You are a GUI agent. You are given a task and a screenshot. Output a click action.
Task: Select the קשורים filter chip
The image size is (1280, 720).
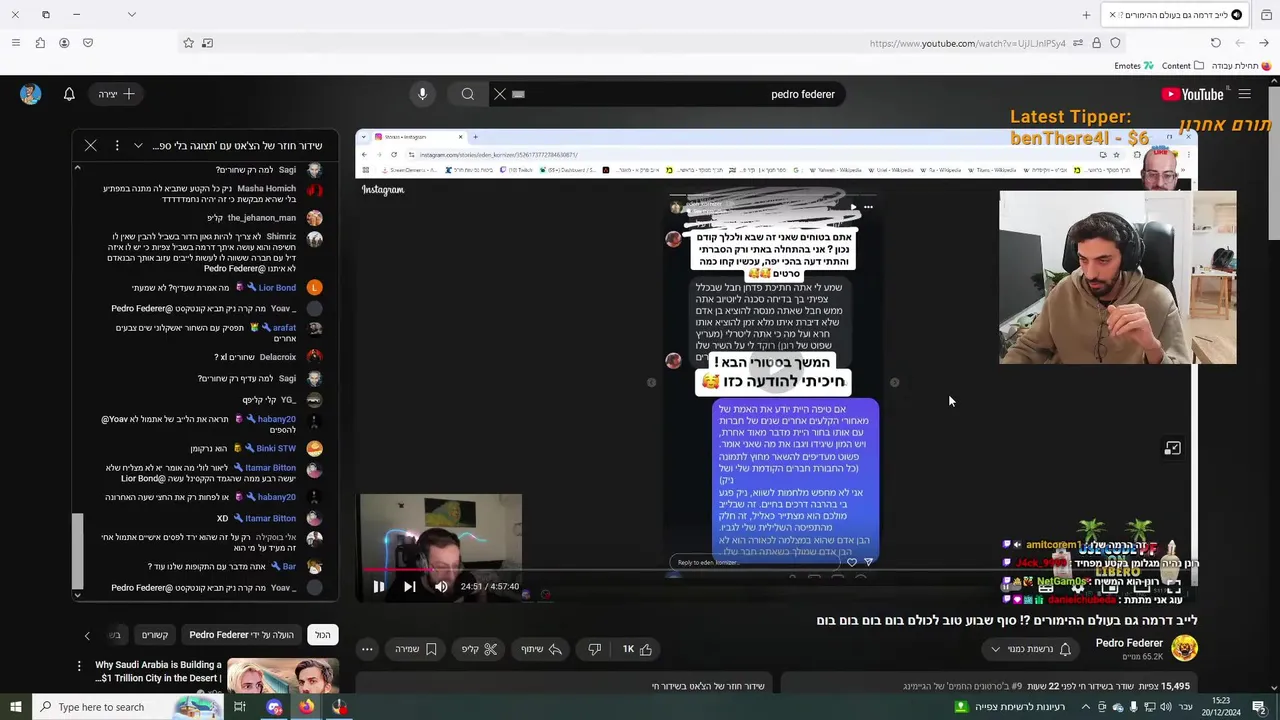tap(155, 635)
